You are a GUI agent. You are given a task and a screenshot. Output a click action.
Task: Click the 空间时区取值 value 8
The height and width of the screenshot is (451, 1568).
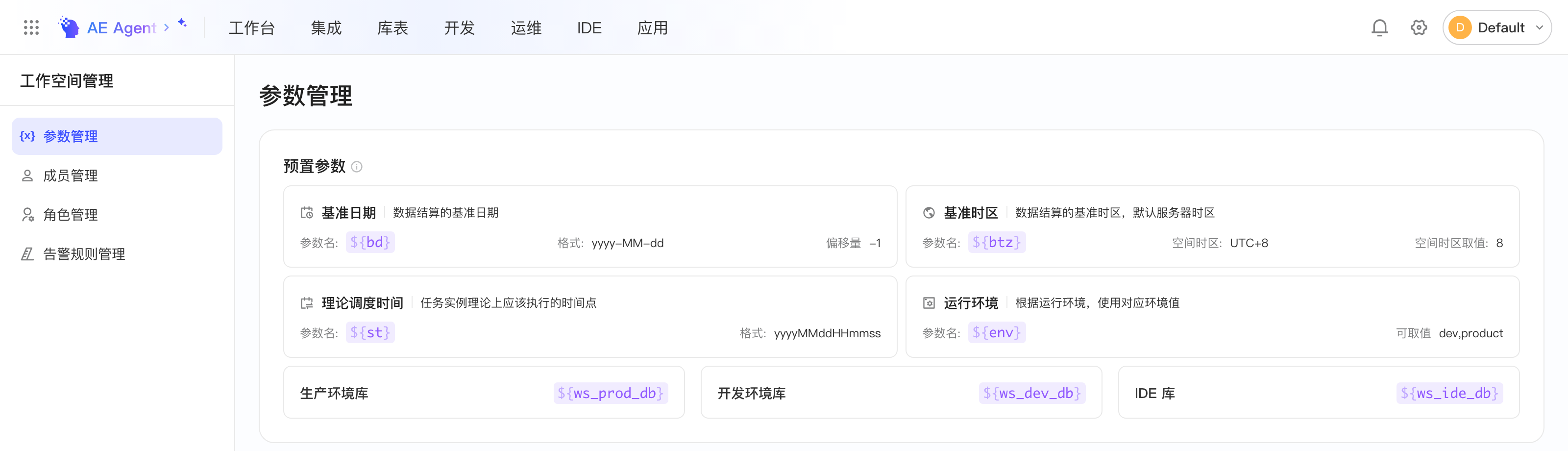point(1499,243)
